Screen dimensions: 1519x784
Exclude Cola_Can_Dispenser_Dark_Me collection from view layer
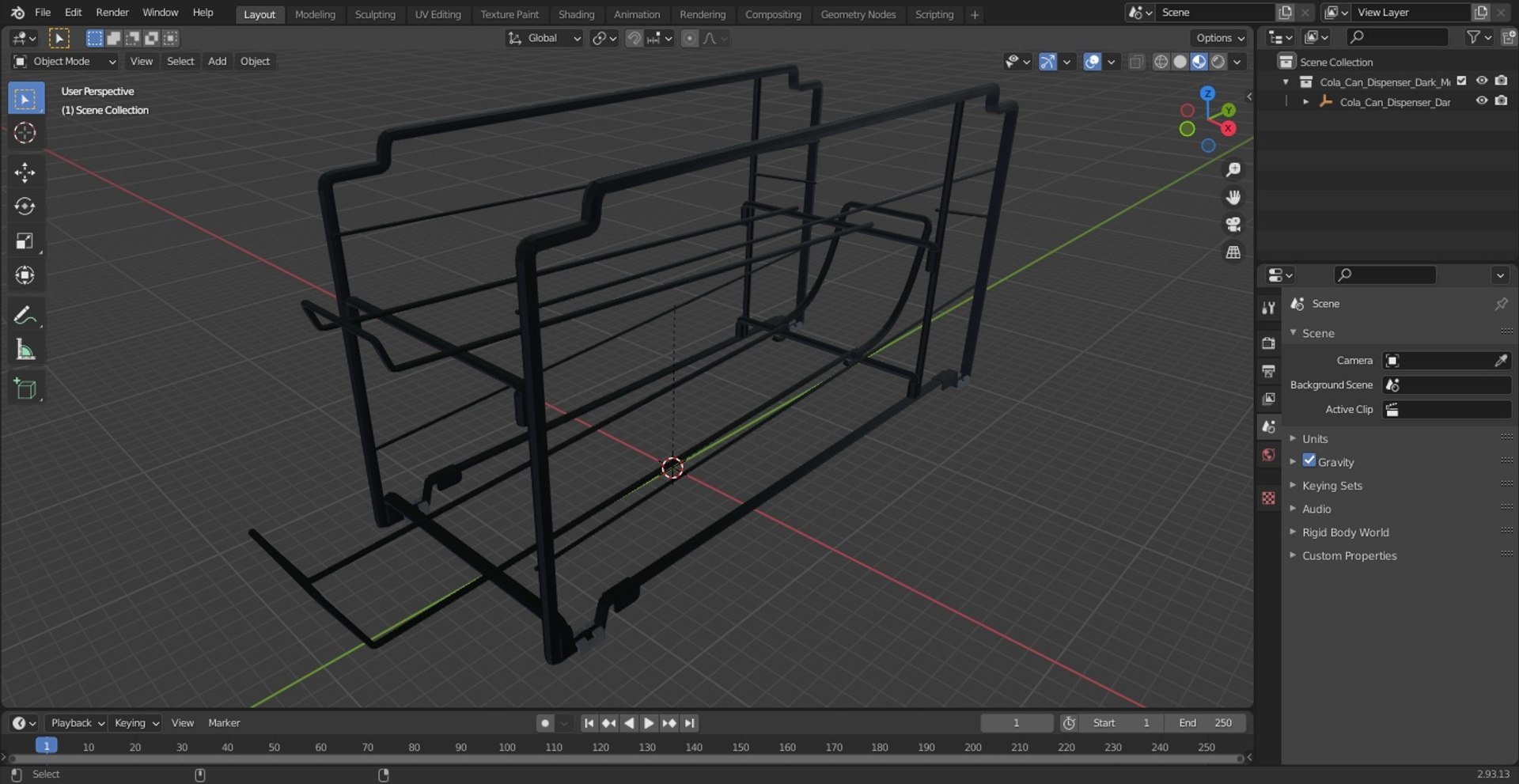pos(1462,81)
